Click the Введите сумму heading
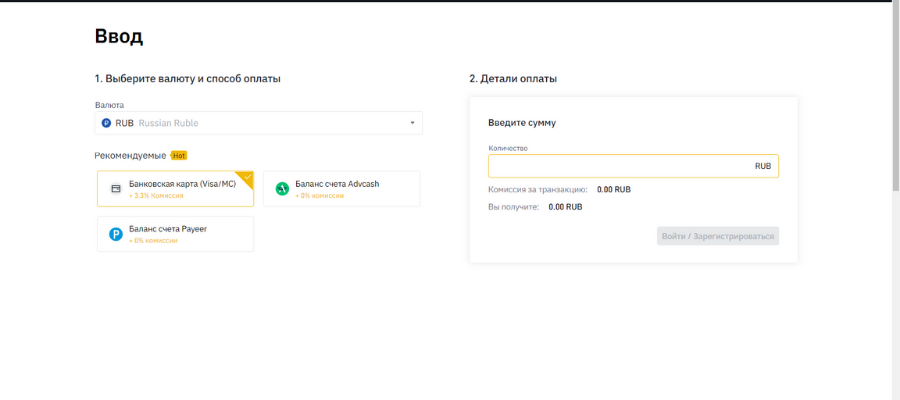The width and height of the screenshot is (900, 400). 522,123
